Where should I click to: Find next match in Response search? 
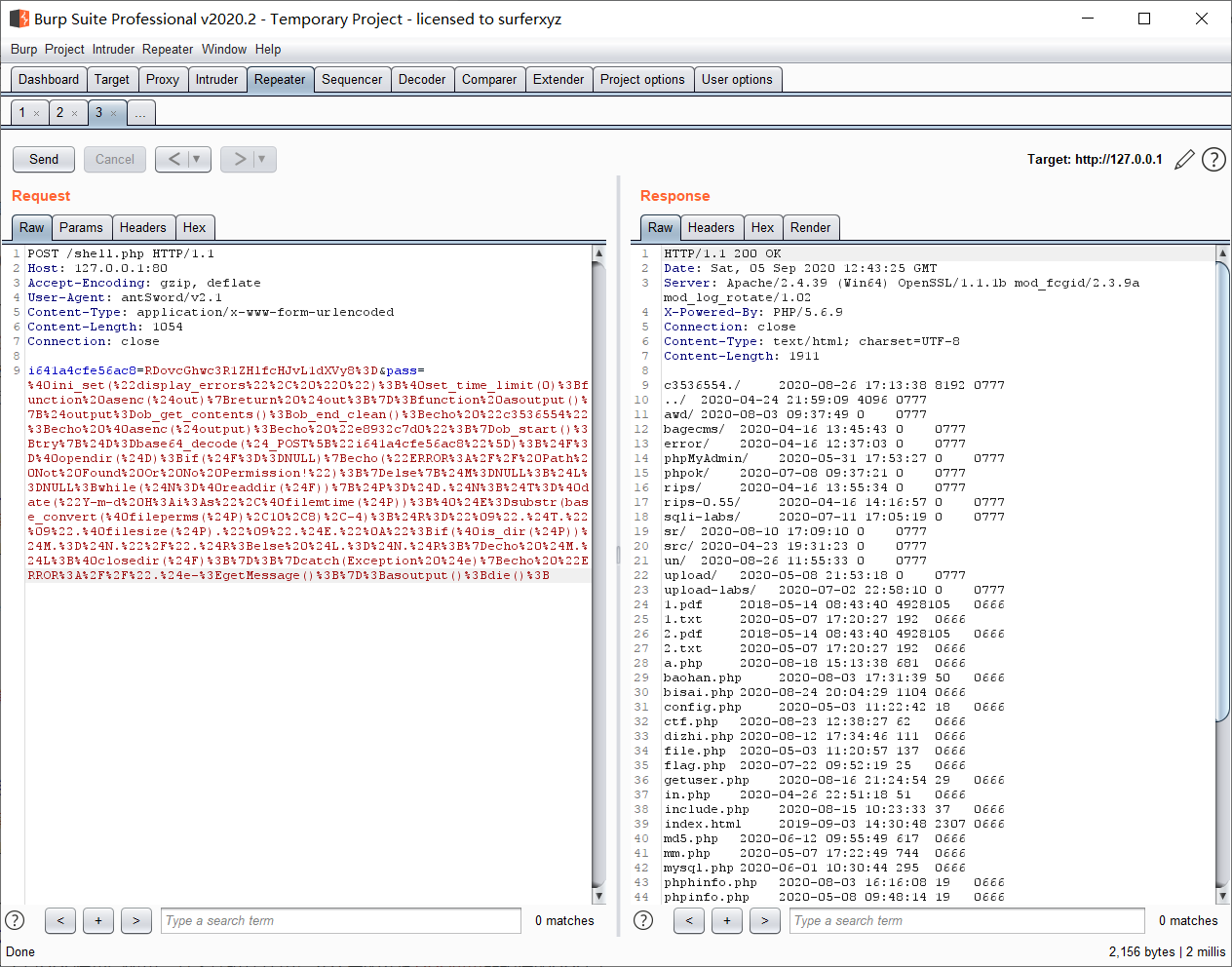point(765,920)
